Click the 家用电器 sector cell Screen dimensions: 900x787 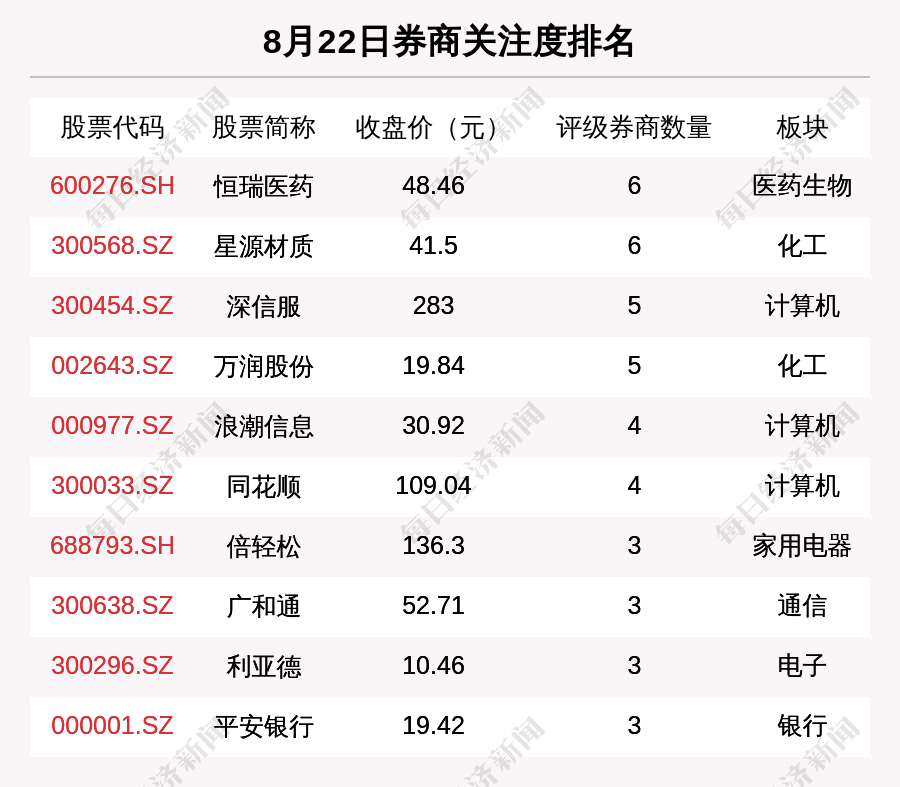click(x=802, y=546)
